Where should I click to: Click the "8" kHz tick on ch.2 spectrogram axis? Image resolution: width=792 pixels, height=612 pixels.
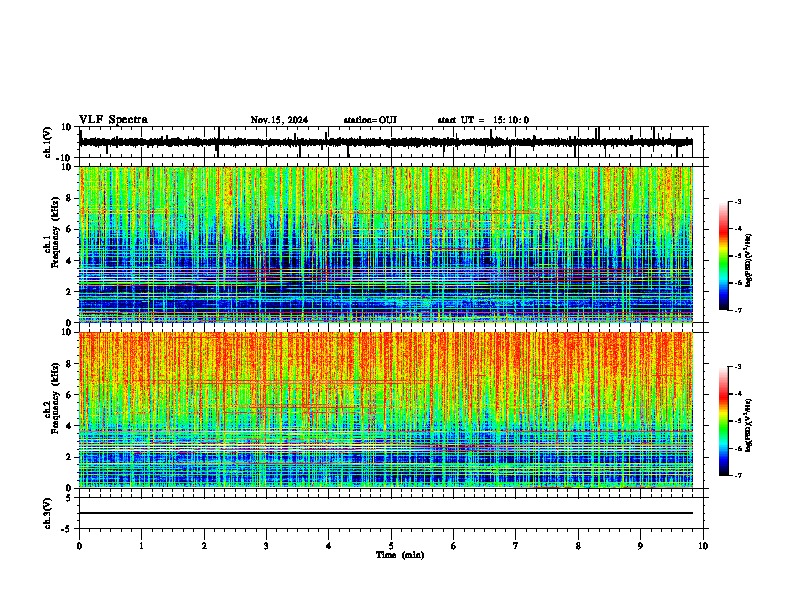click(x=69, y=364)
